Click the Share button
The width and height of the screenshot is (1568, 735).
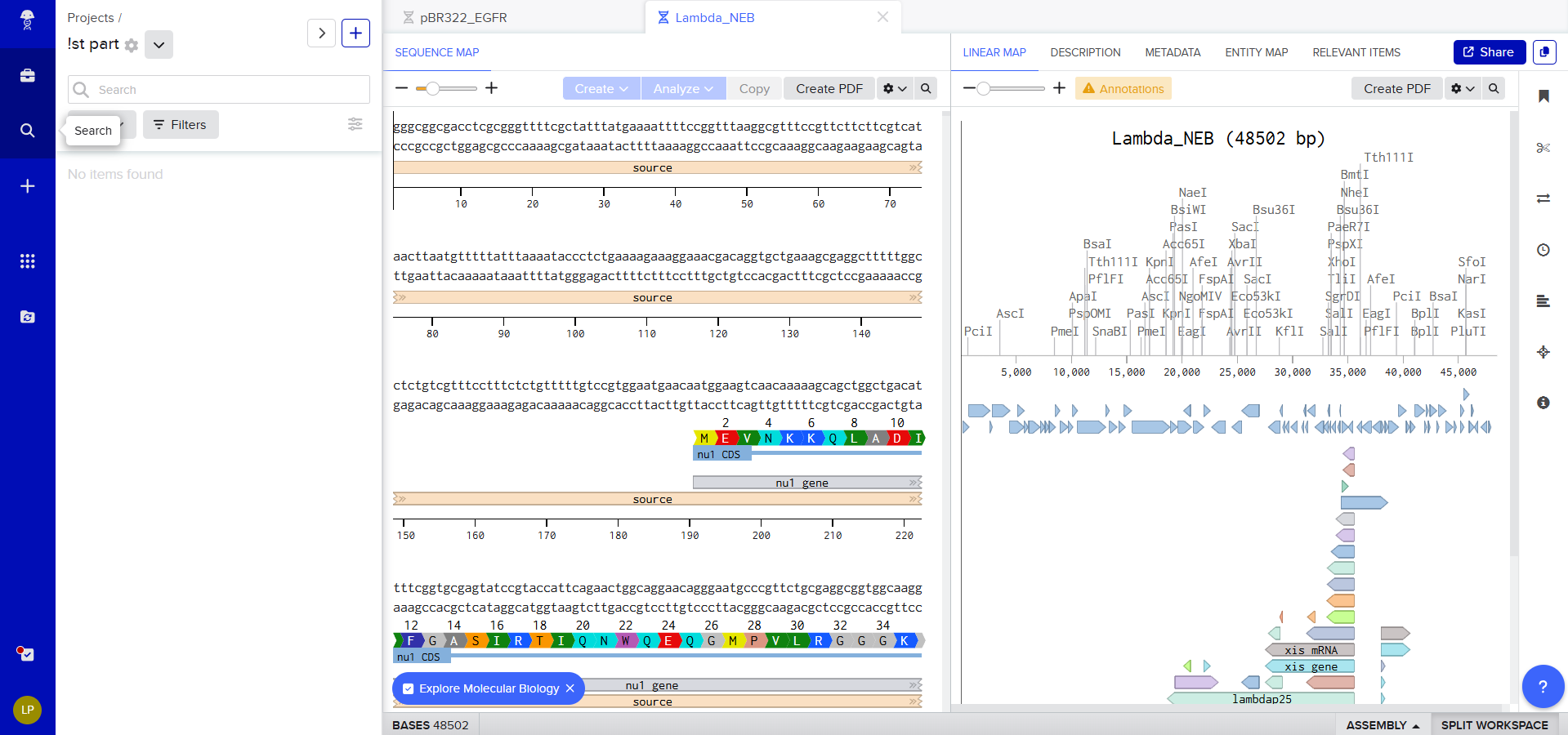[x=1489, y=52]
